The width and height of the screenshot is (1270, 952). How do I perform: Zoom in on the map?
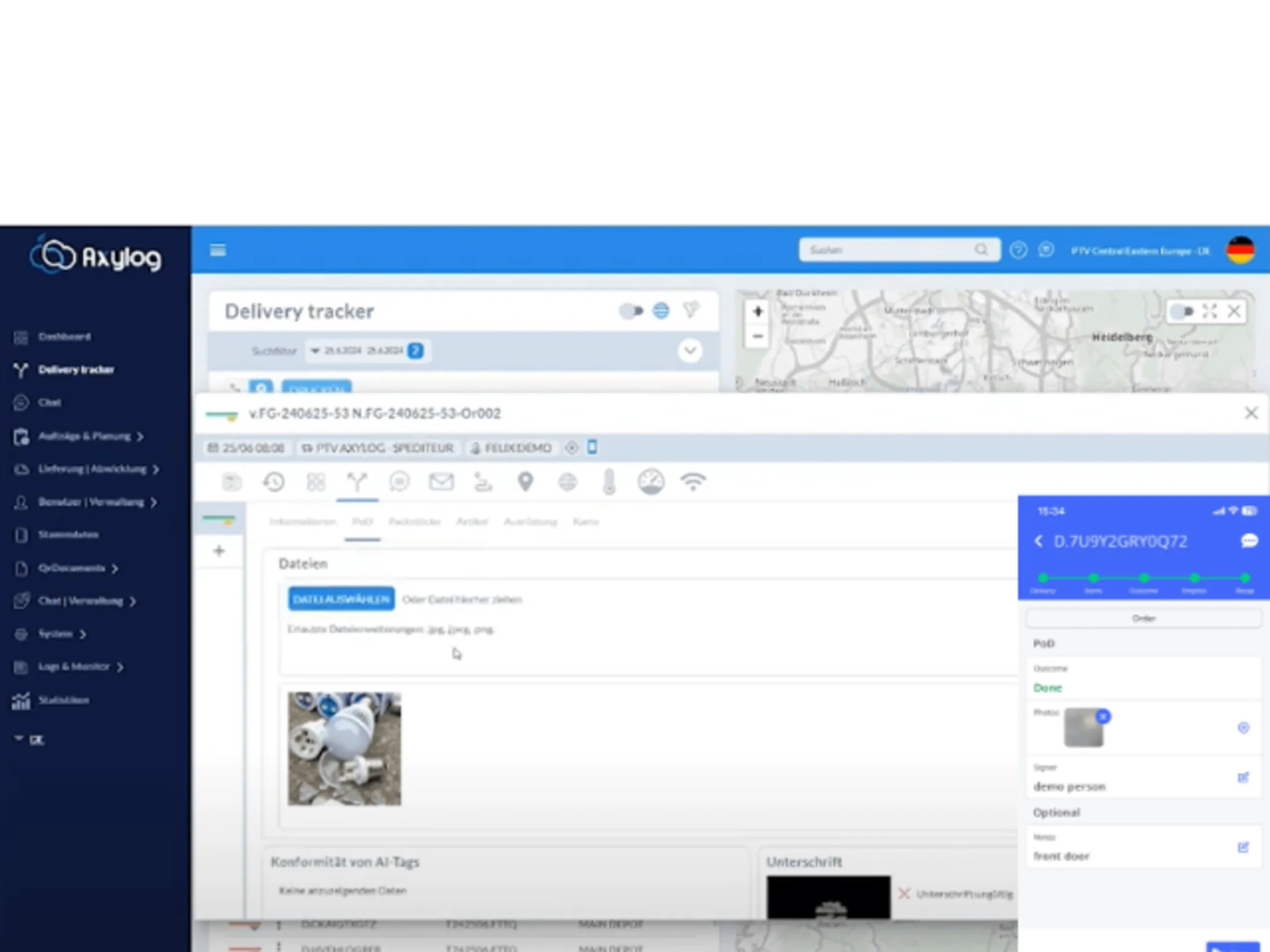coord(758,311)
